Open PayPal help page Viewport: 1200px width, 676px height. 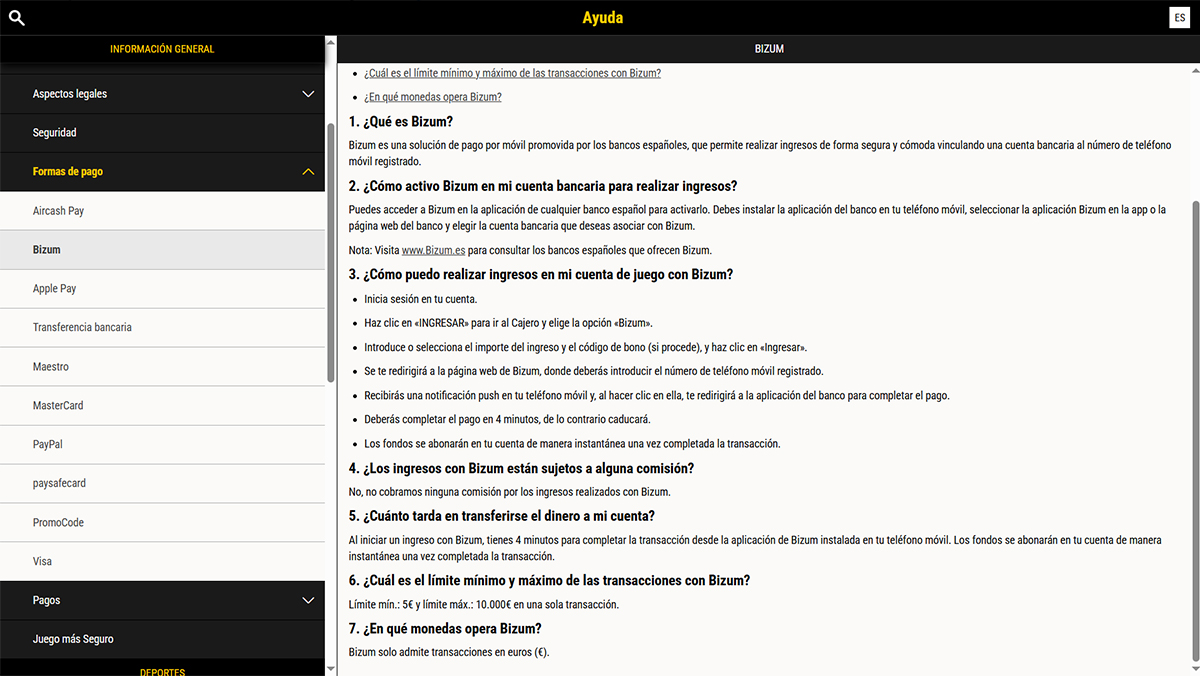(x=162, y=444)
